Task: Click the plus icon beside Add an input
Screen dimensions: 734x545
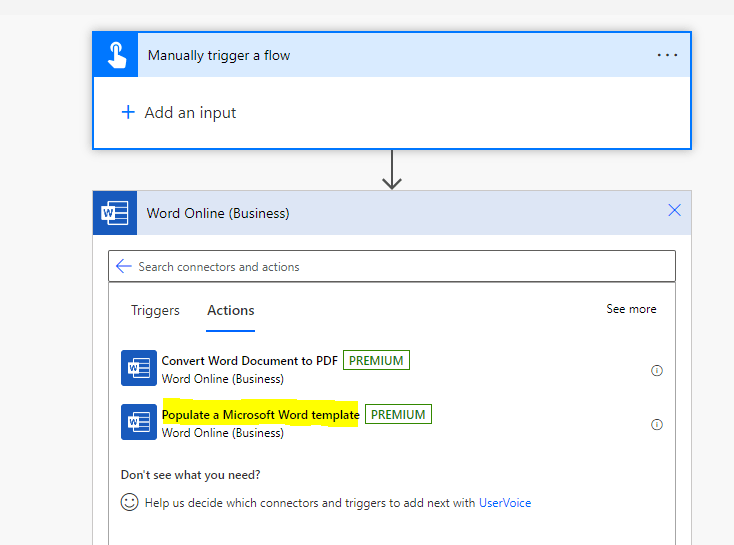Action: (x=127, y=112)
